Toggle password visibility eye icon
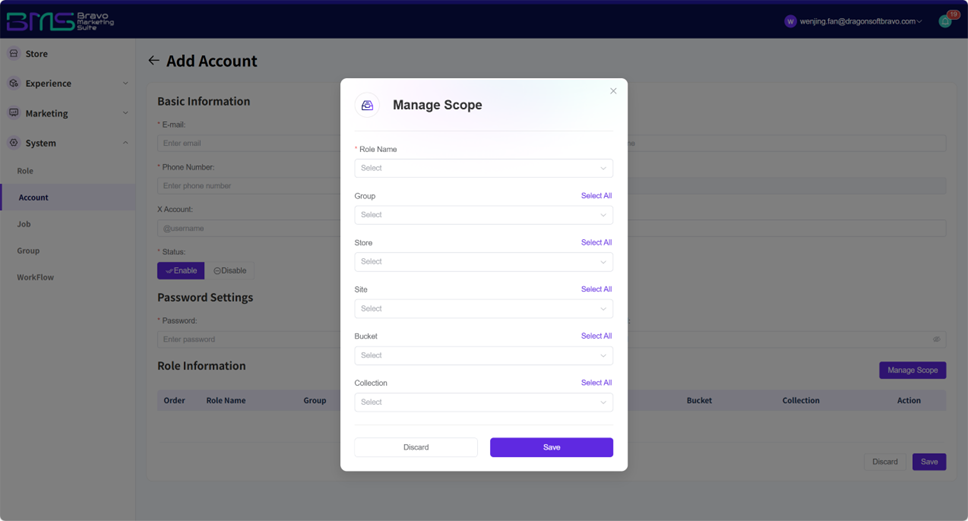 [937, 340]
